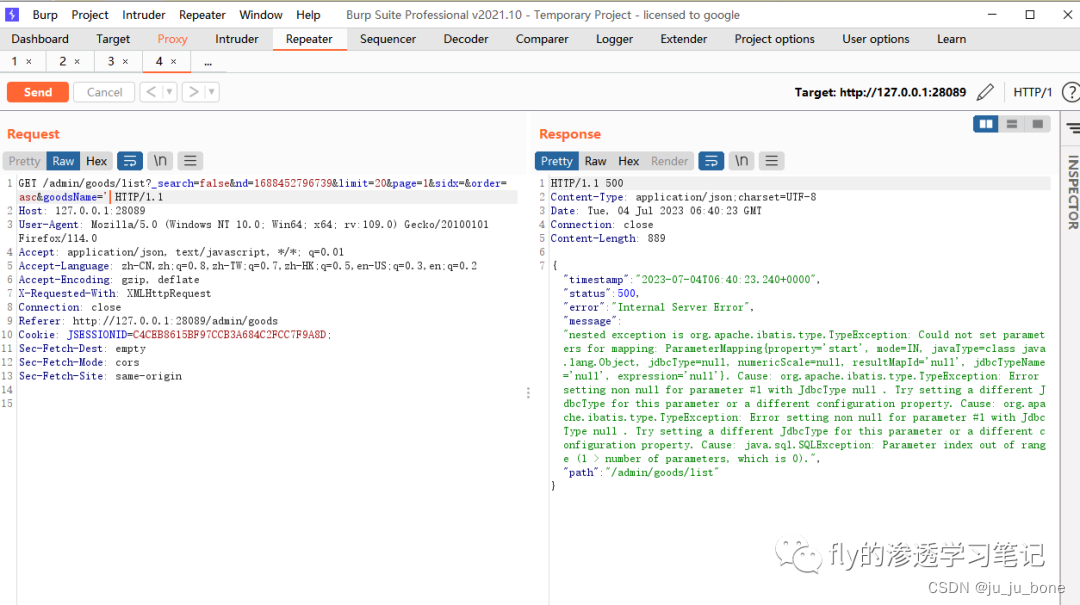
Task: Open the Project options tab
Action: coord(774,39)
